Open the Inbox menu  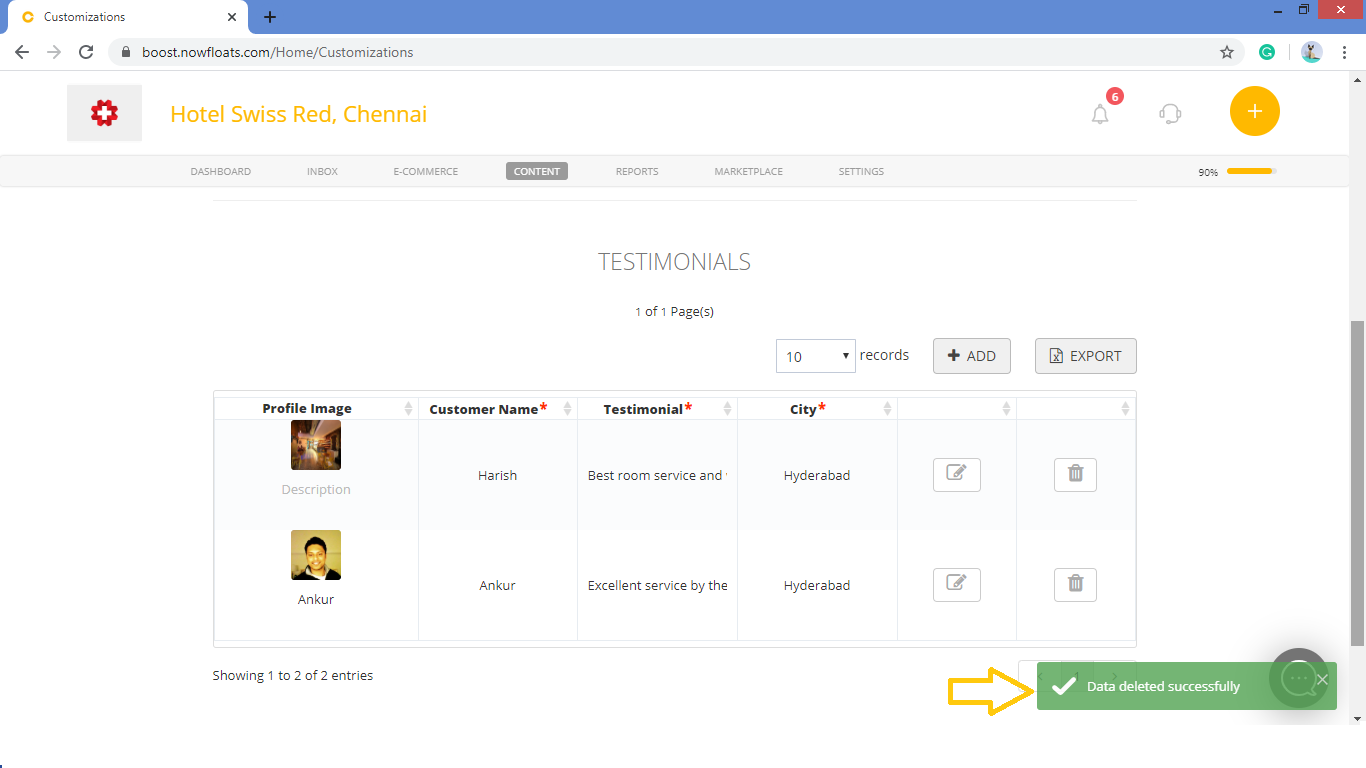tap(322, 171)
